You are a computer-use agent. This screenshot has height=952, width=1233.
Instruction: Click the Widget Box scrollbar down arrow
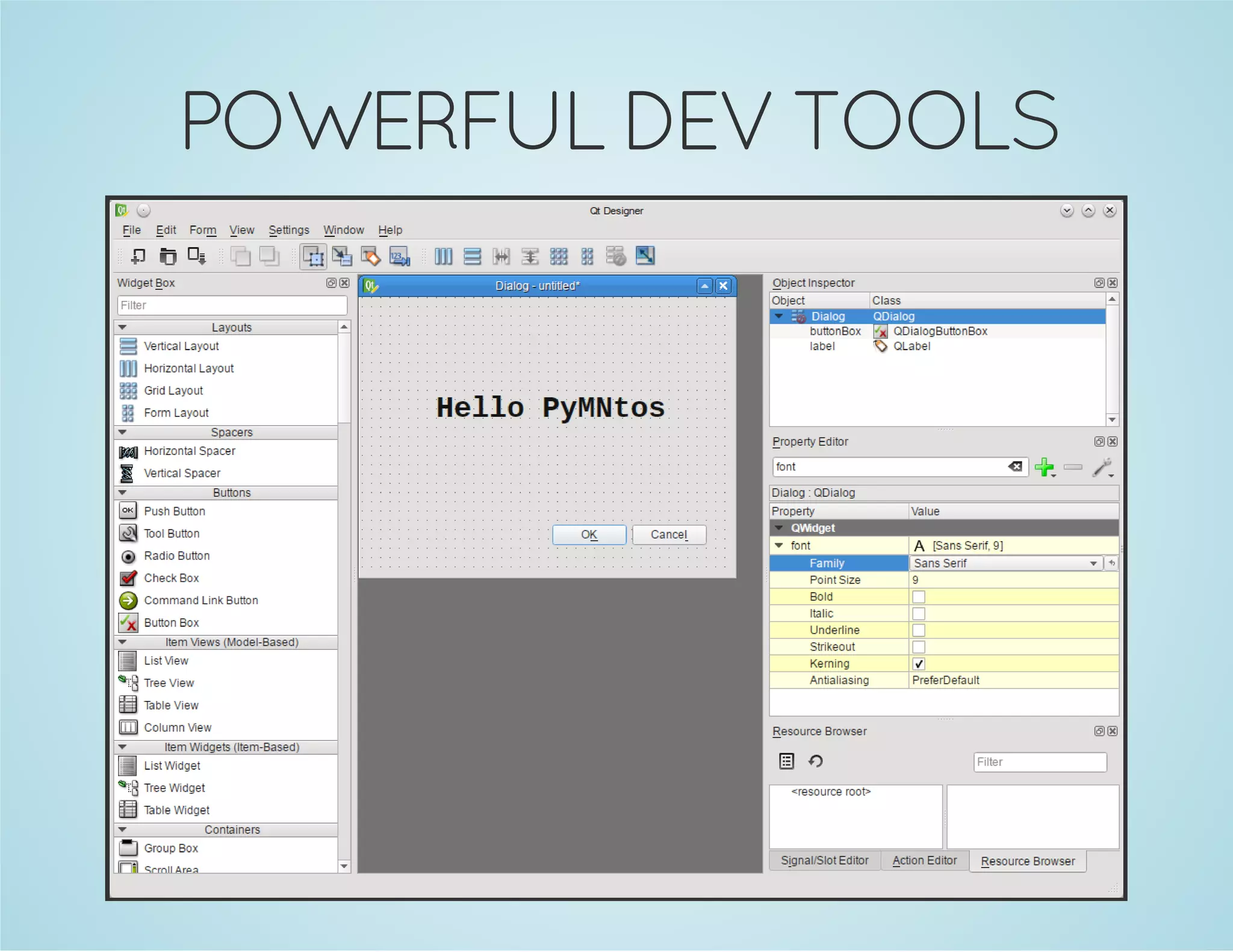pyautogui.click(x=344, y=867)
